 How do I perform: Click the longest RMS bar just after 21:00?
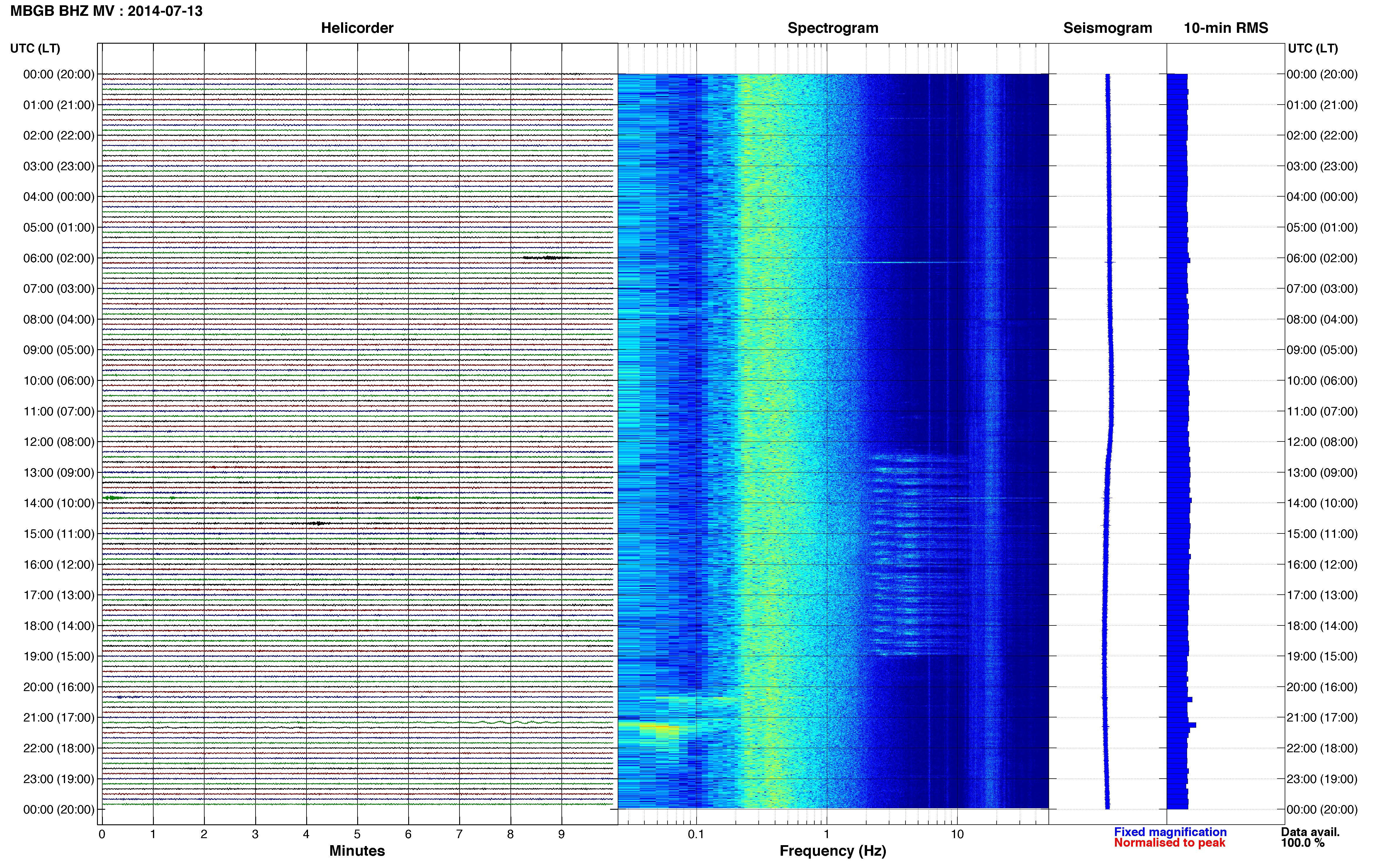point(1181,725)
